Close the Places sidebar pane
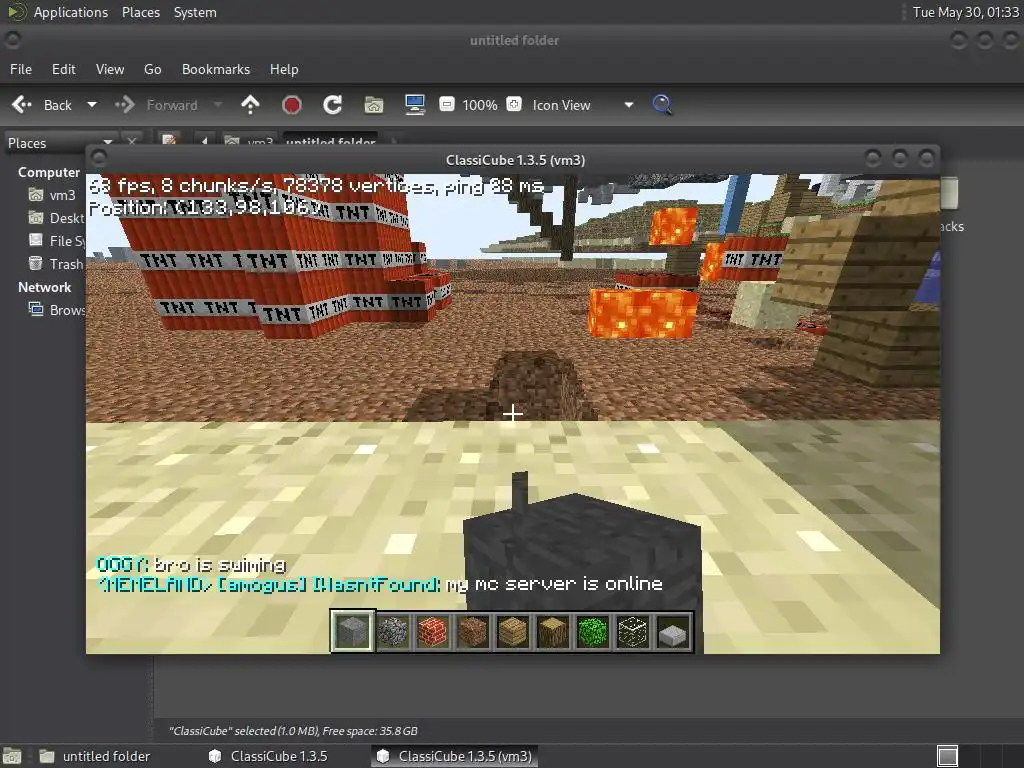The image size is (1024, 768). (x=132, y=142)
